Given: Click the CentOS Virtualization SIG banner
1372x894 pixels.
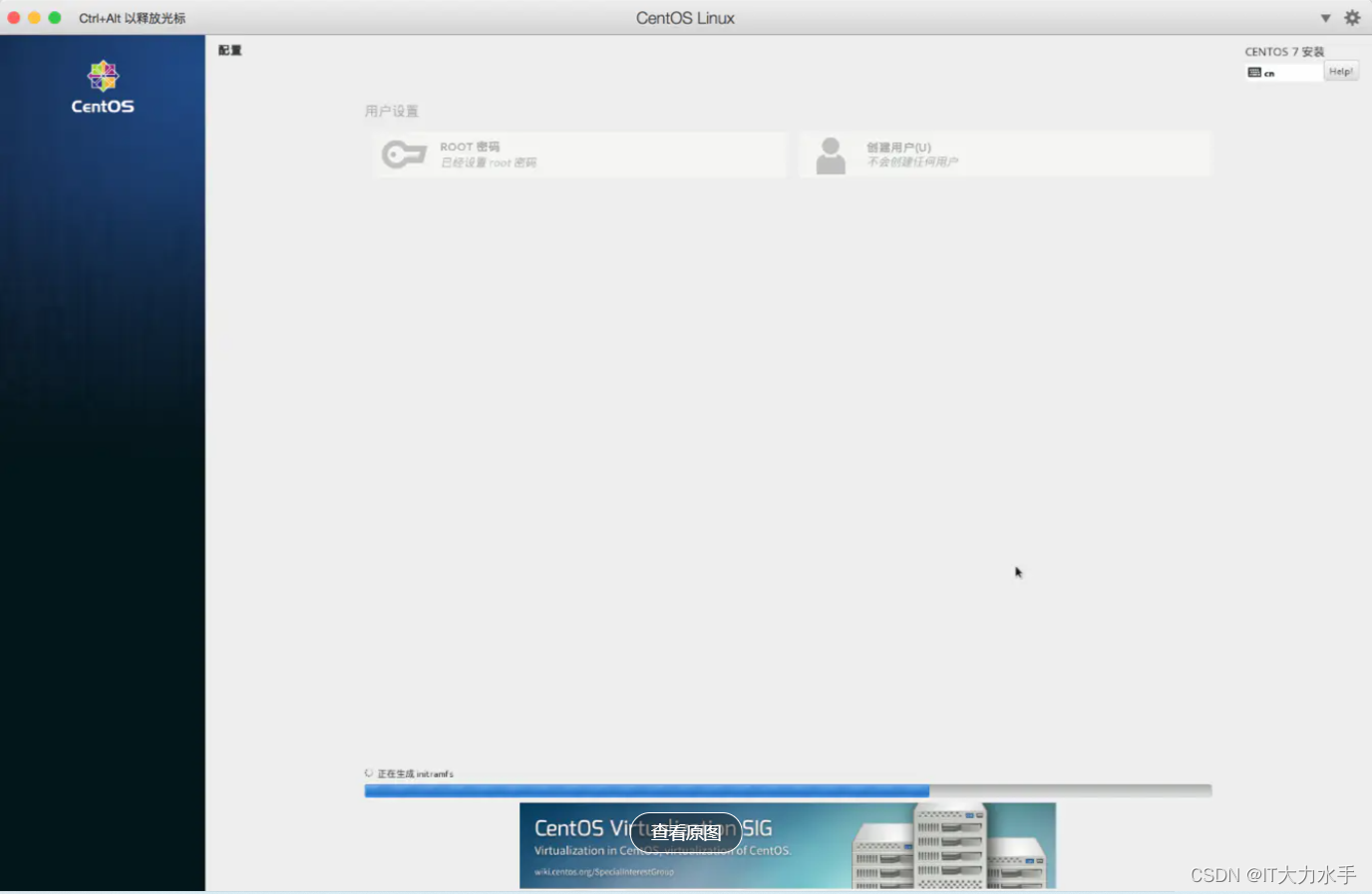Looking at the screenshot, I should pyautogui.click(x=788, y=845).
